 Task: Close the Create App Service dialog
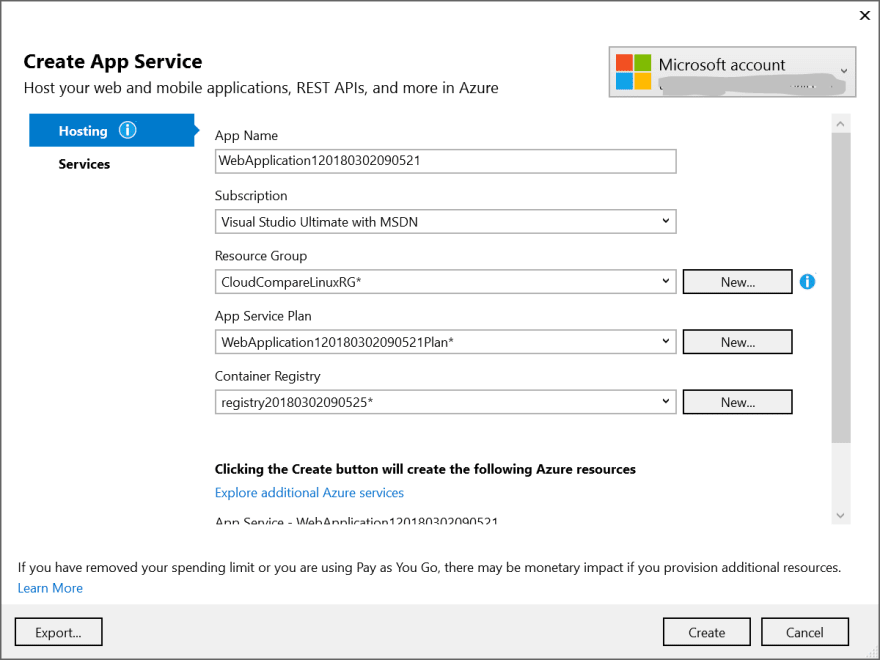[x=865, y=16]
